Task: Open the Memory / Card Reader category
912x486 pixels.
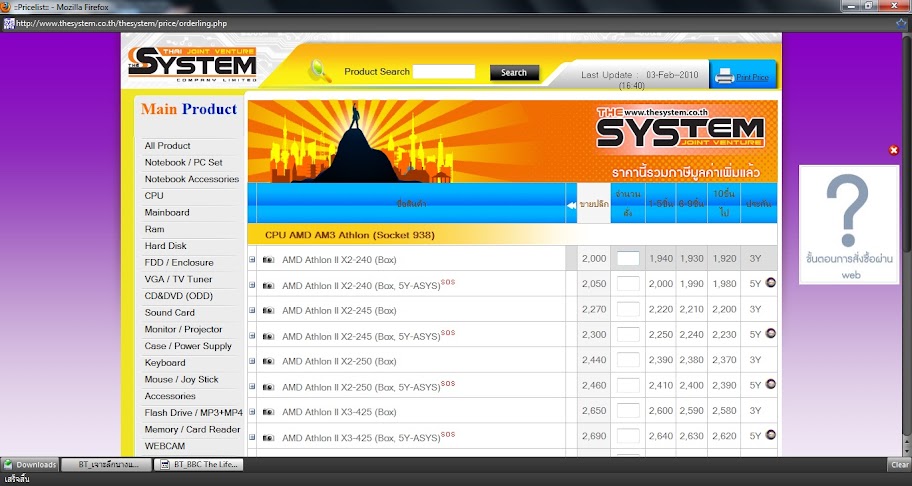Action: (x=192, y=430)
